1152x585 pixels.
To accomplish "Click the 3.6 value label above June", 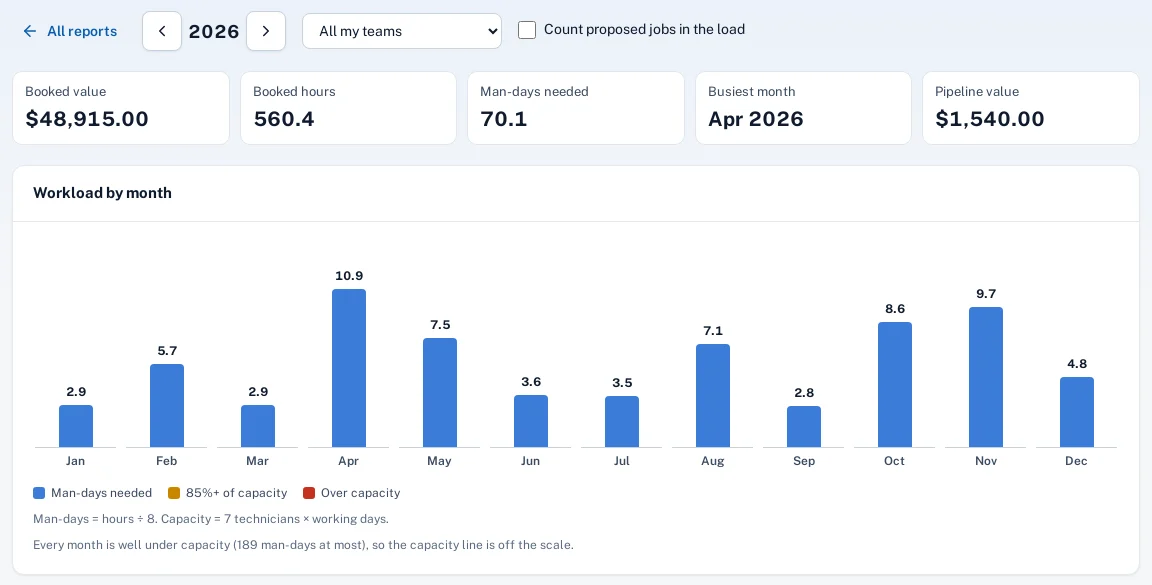I will click(x=531, y=382).
